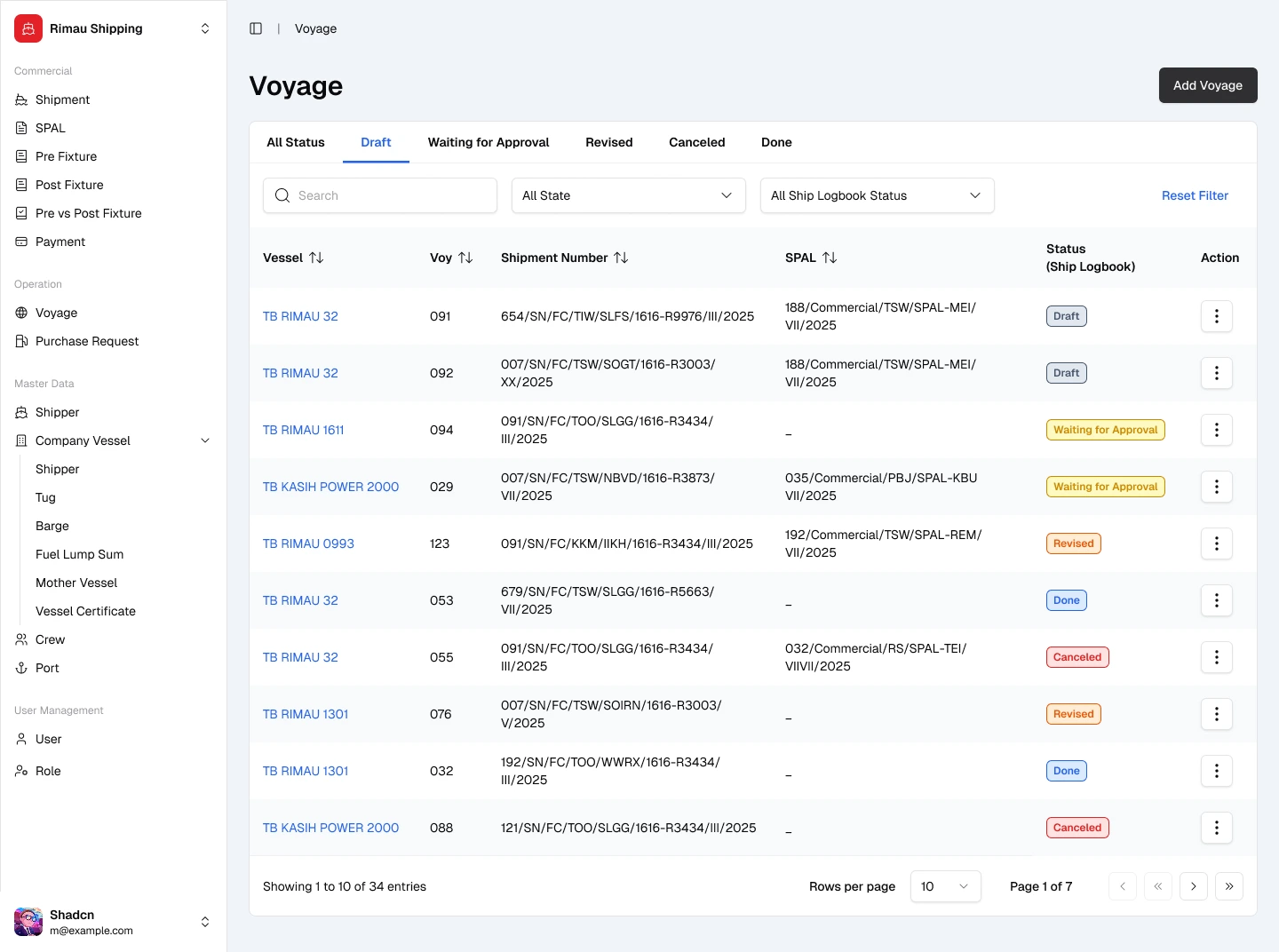Open All Ship Logbook Status dropdown
Viewport: 1279px width, 952px height.
pos(877,195)
